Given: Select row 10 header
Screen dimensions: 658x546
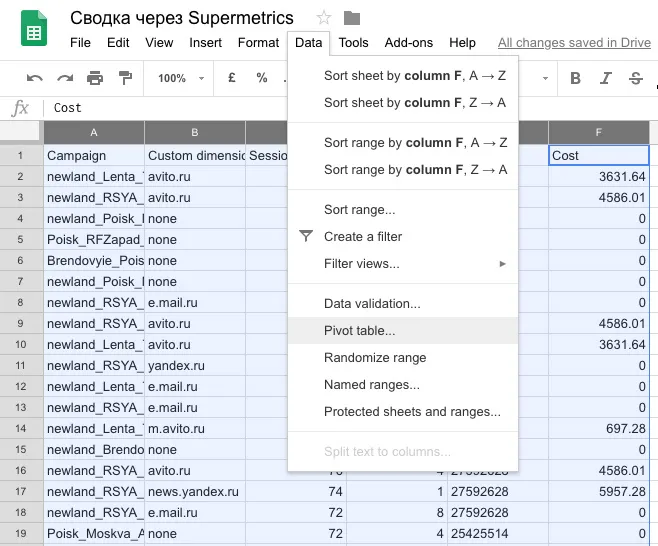Looking at the screenshot, I should (21, 345).
